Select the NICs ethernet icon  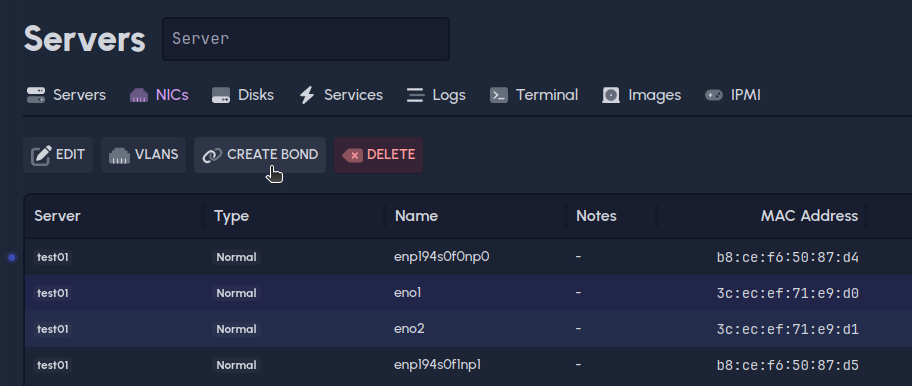click(x=139, y=95)
